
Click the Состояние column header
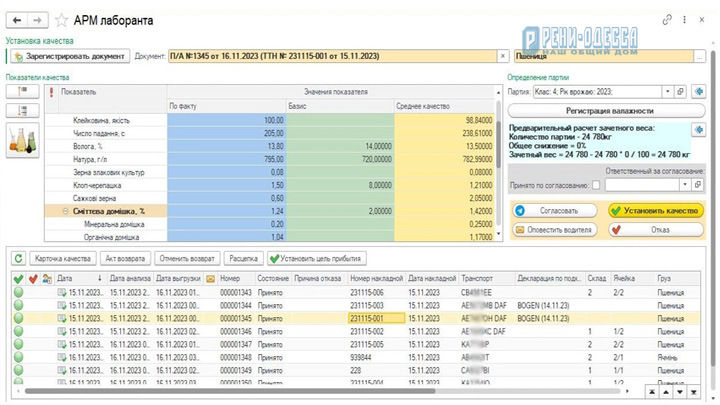273,278
